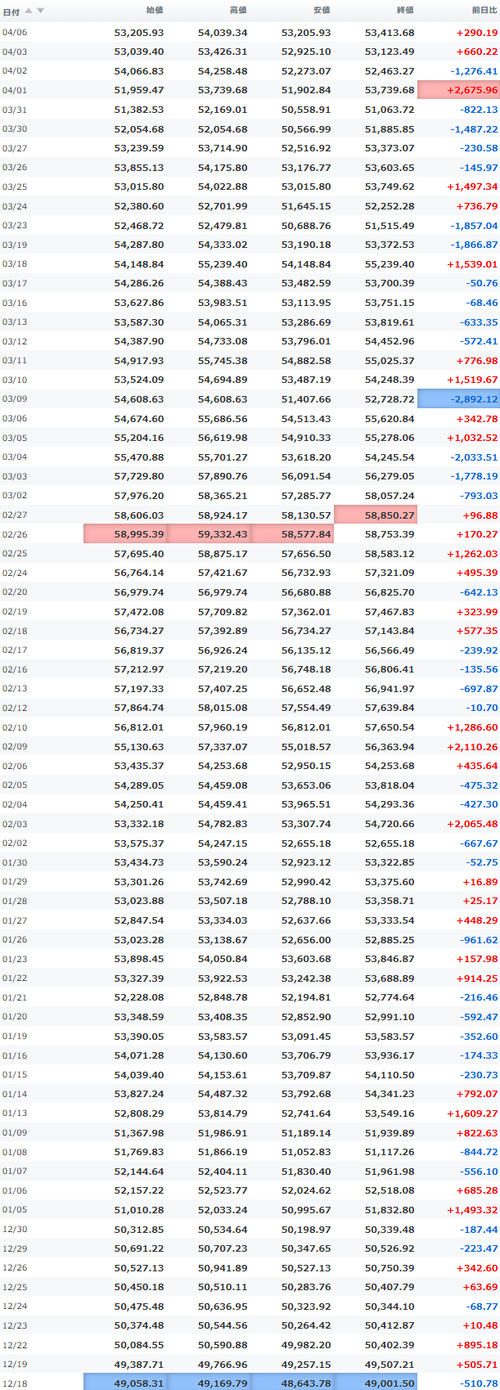
Task: Sort dates descending with the down arrow
Action: point(40,11)
